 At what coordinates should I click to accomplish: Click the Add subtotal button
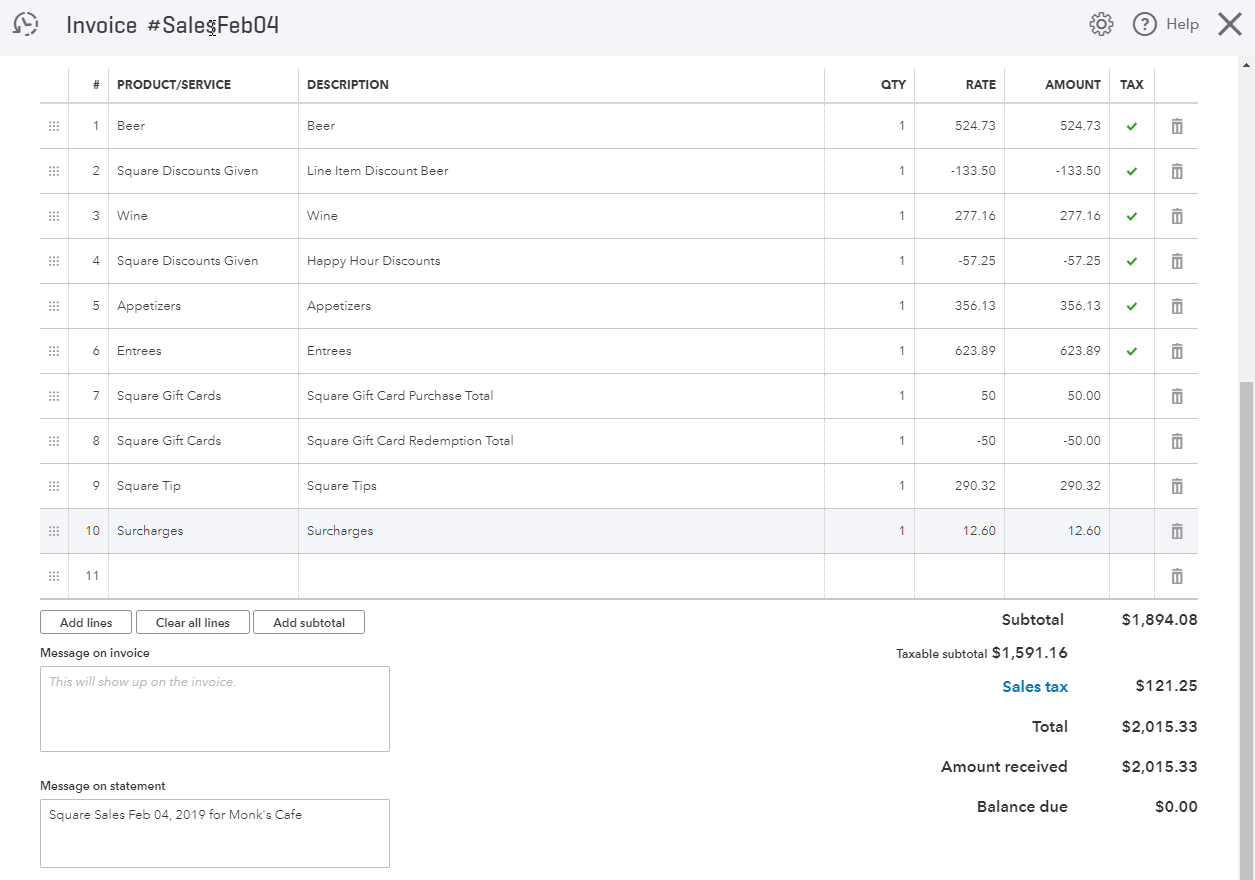point(309,622)
